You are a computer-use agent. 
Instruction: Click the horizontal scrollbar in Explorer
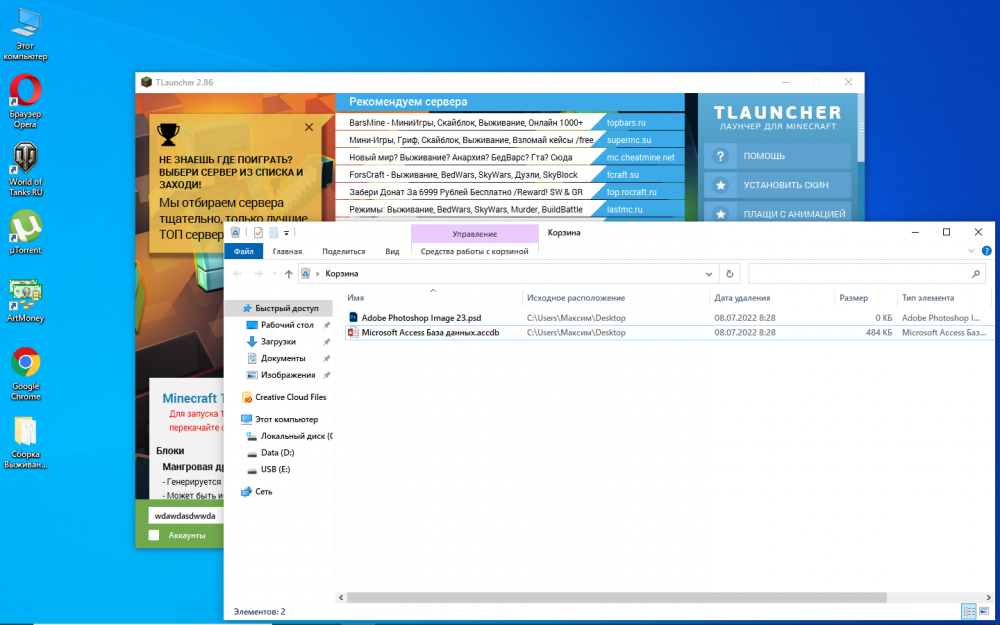click(617, 598)
